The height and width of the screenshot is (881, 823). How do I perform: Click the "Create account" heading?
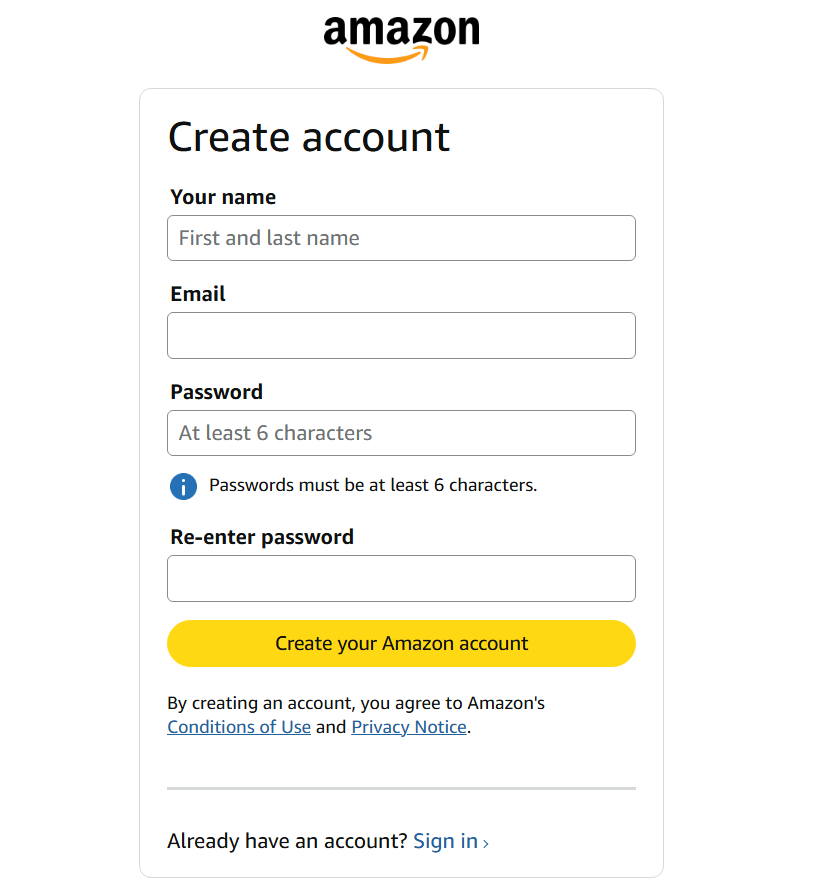coord(309,137)
